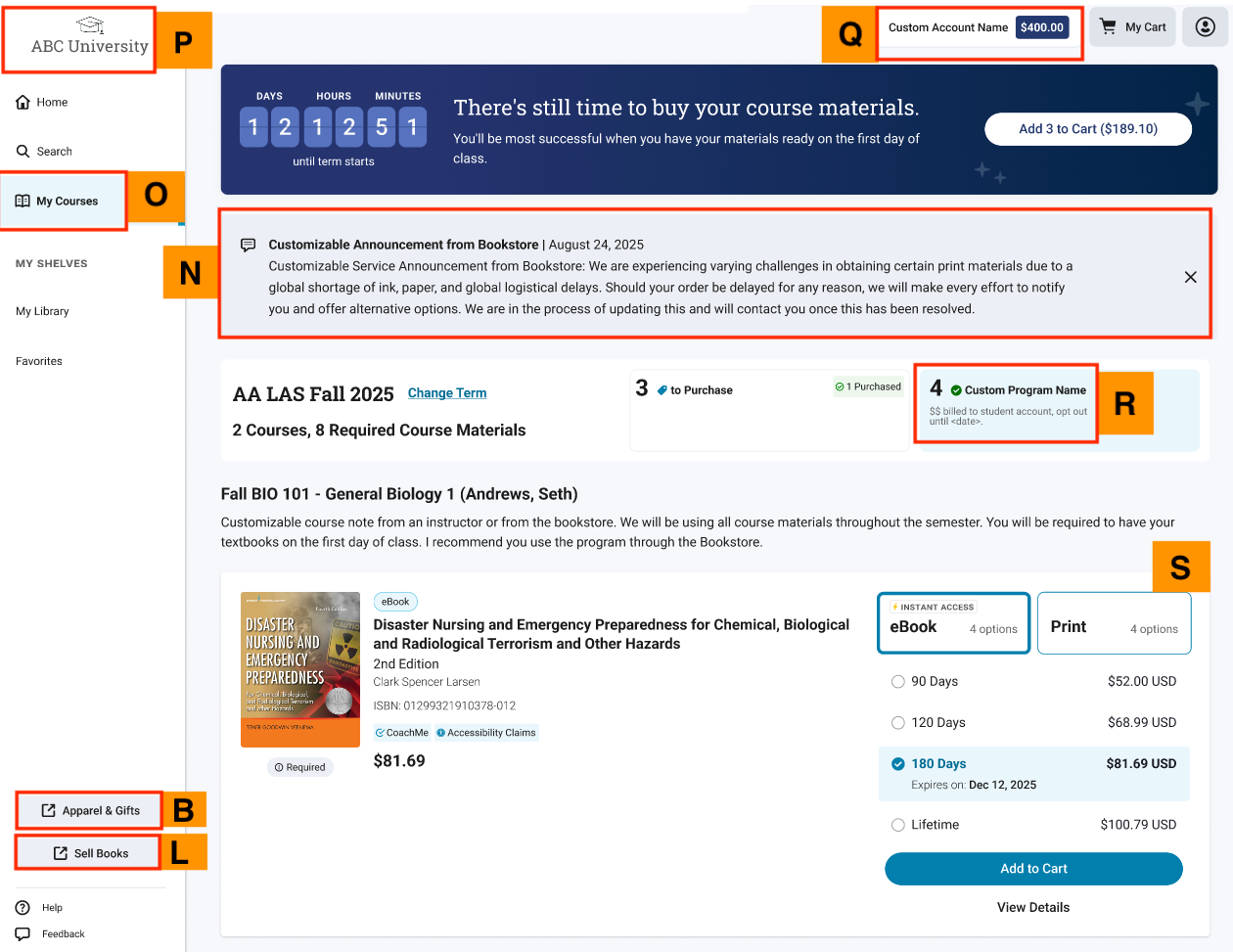Open the user profile icon
Screen dimensions: 1233x952
coord(1205,27)
